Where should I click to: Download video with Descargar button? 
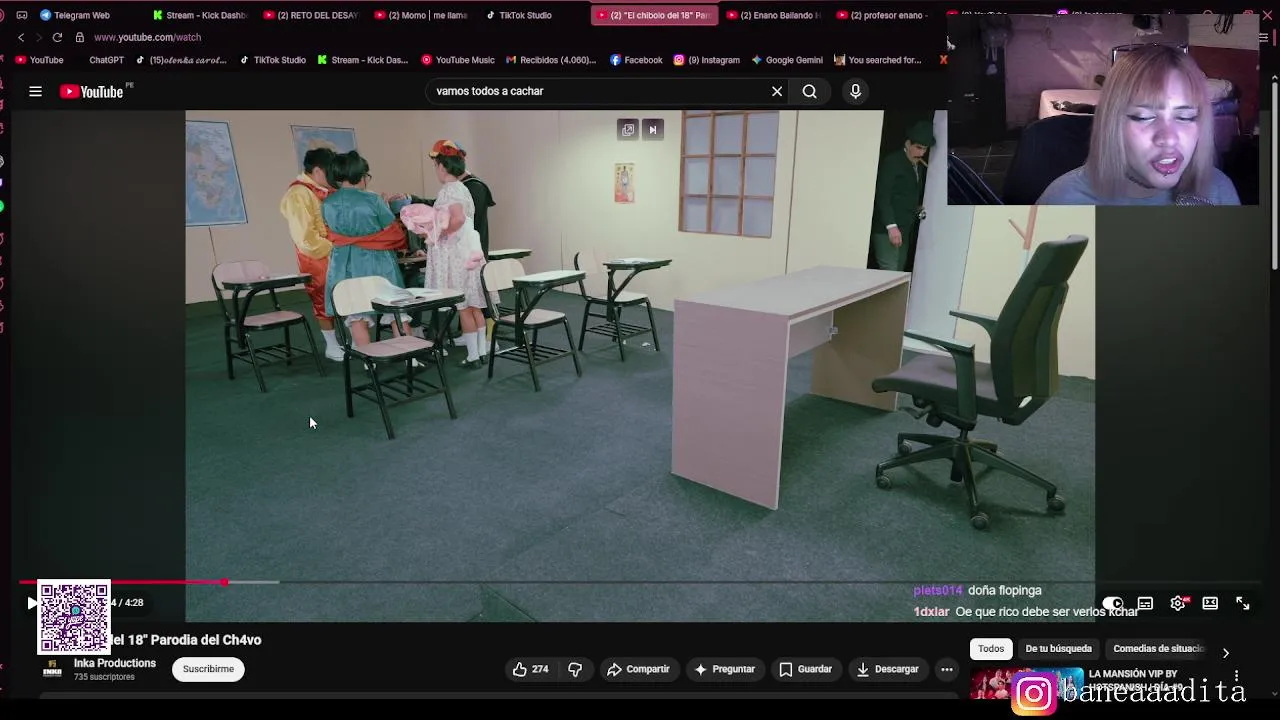(887, 669)
